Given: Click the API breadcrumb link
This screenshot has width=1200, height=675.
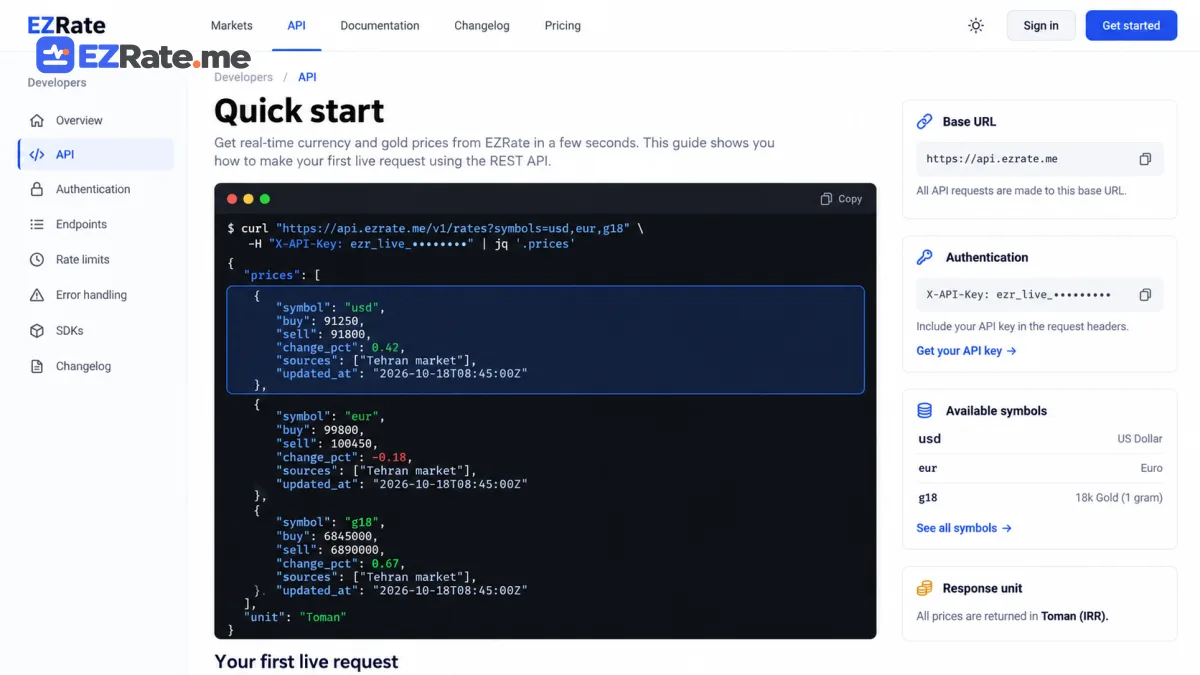Looking at the screenshot, I should click(307, 77).
